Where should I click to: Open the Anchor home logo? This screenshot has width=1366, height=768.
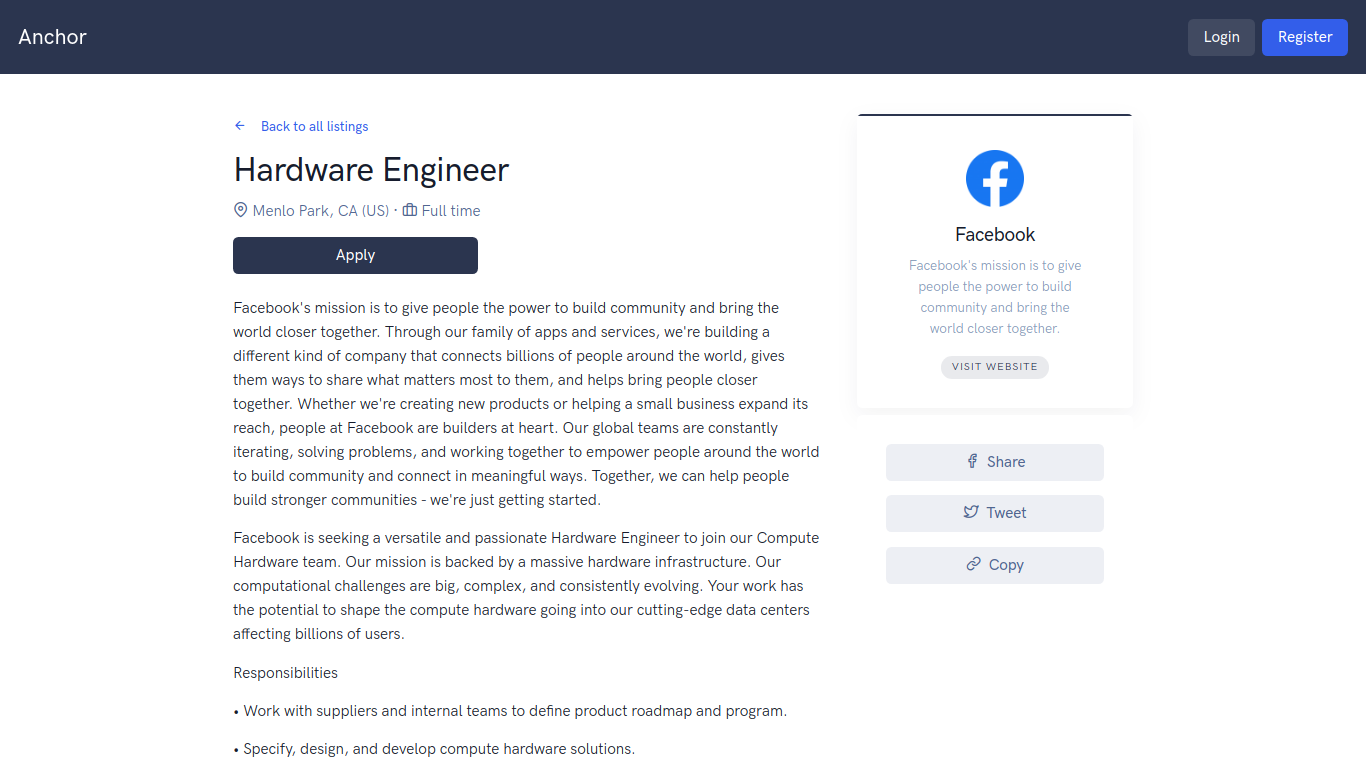[x=53, y=37]
